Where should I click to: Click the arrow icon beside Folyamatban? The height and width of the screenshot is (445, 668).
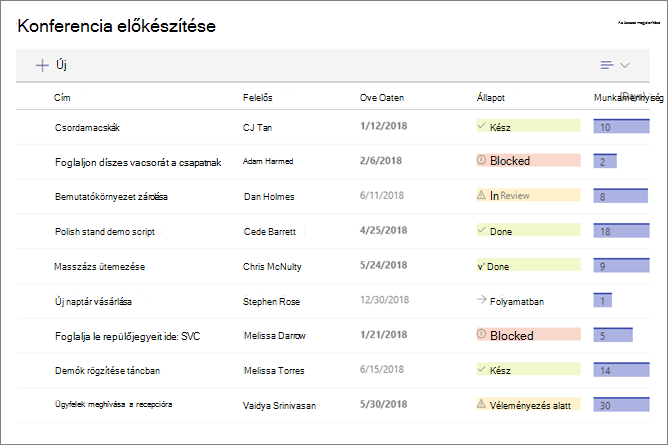(x=481, y=300)
